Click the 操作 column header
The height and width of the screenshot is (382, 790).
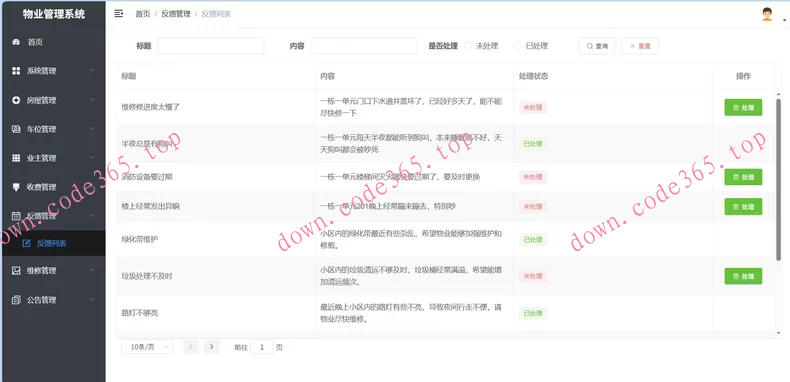coord(743,77)
